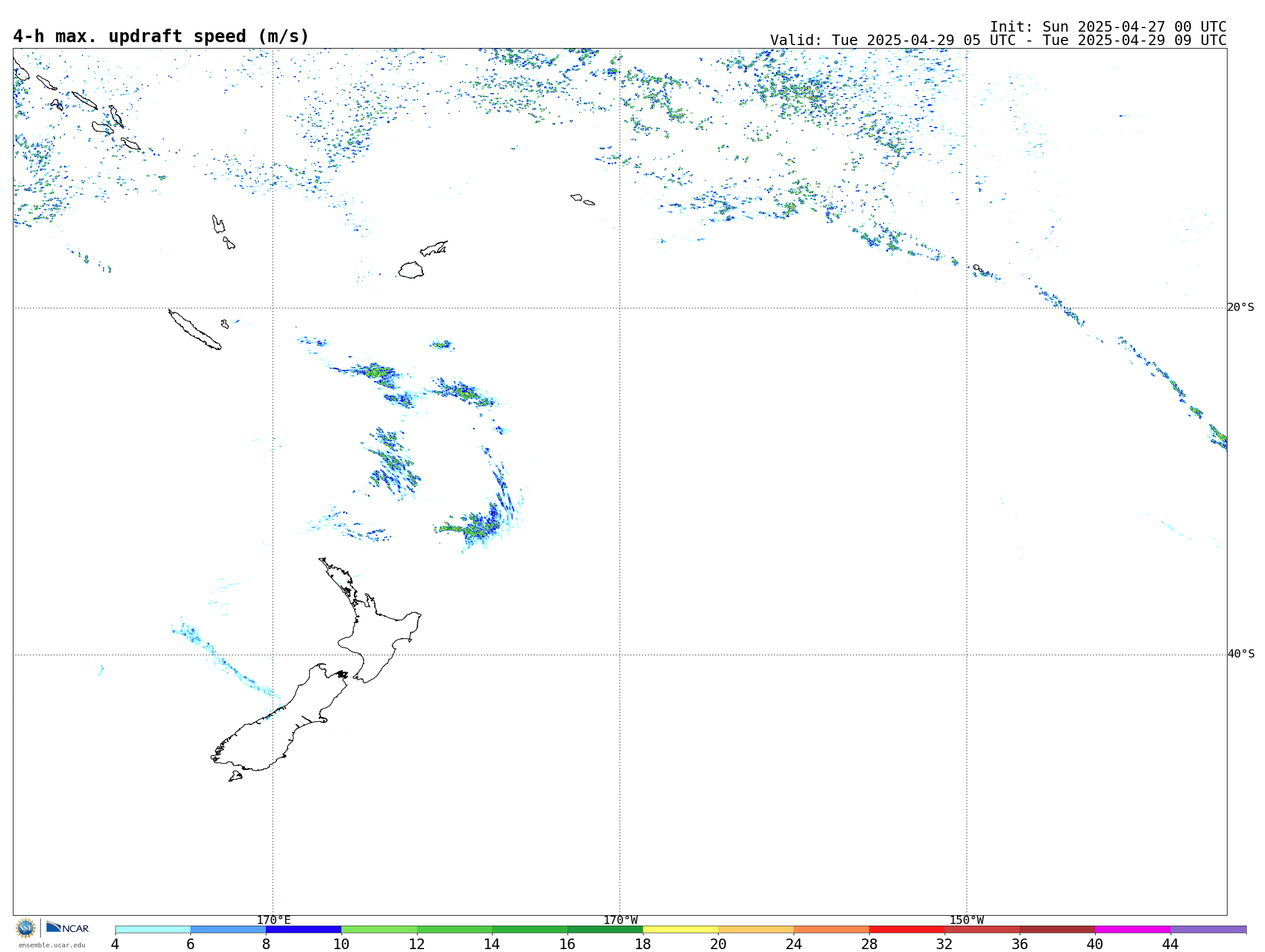
Task: Click the colorbar tick label '44'
Action: [x=1170, y=944]
